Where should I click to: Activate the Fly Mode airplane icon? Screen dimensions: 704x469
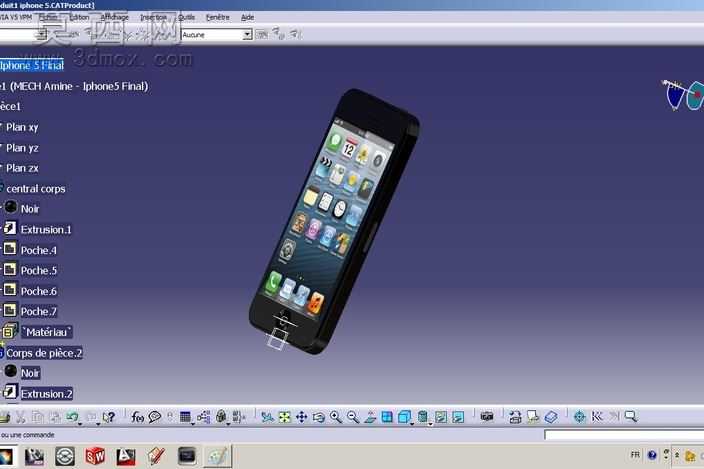[267, 417]
